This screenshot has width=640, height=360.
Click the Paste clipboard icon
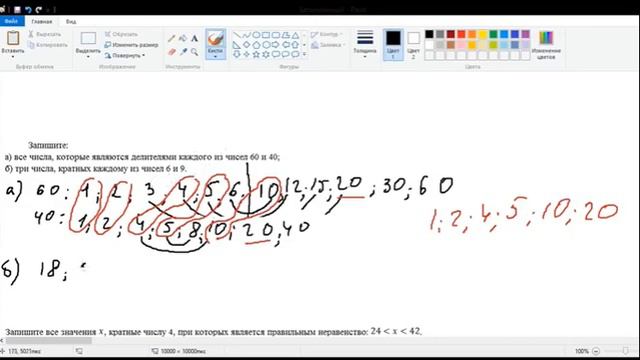[x=13, y=38]
